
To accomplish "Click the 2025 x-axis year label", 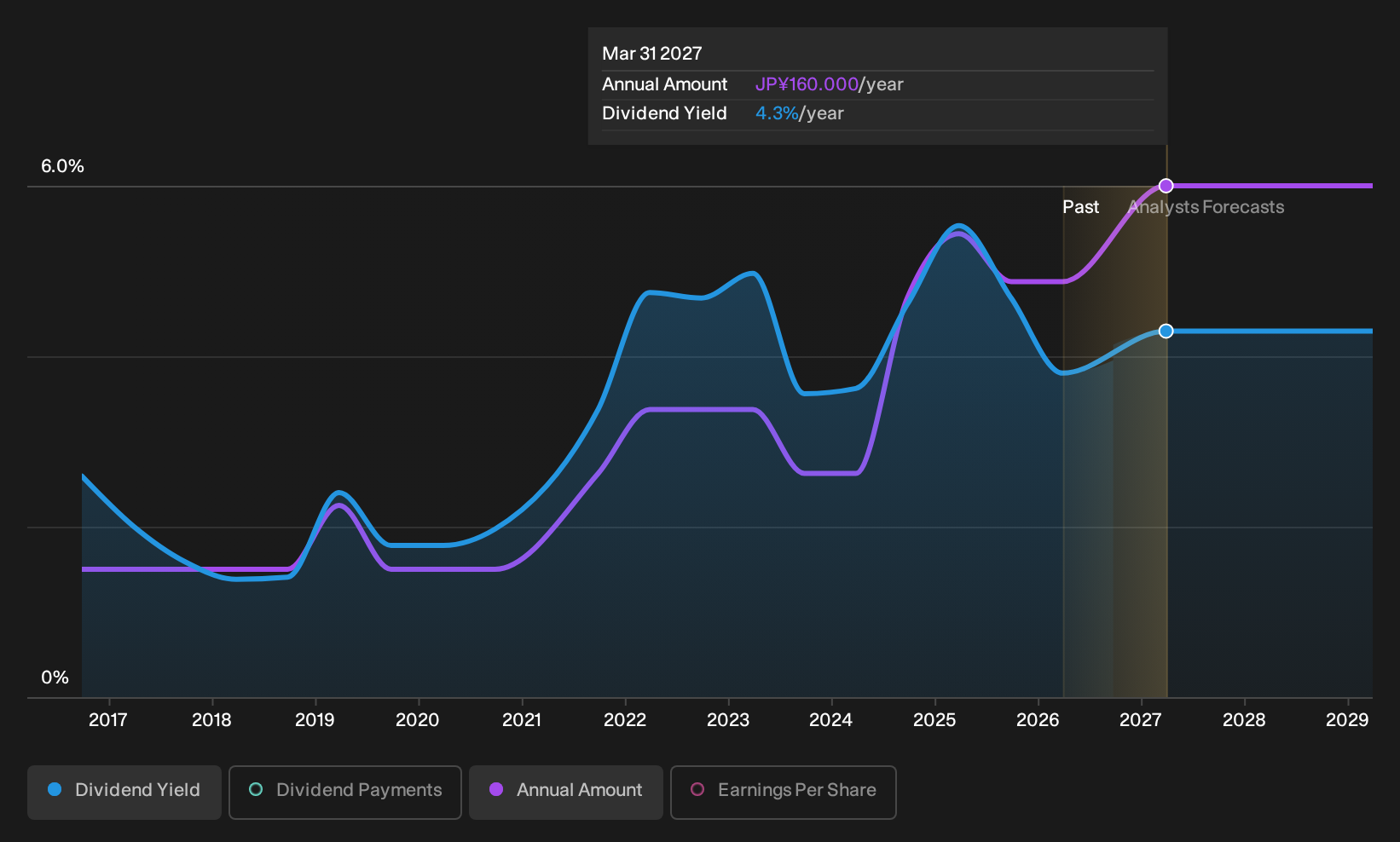I will click(934, 720).
